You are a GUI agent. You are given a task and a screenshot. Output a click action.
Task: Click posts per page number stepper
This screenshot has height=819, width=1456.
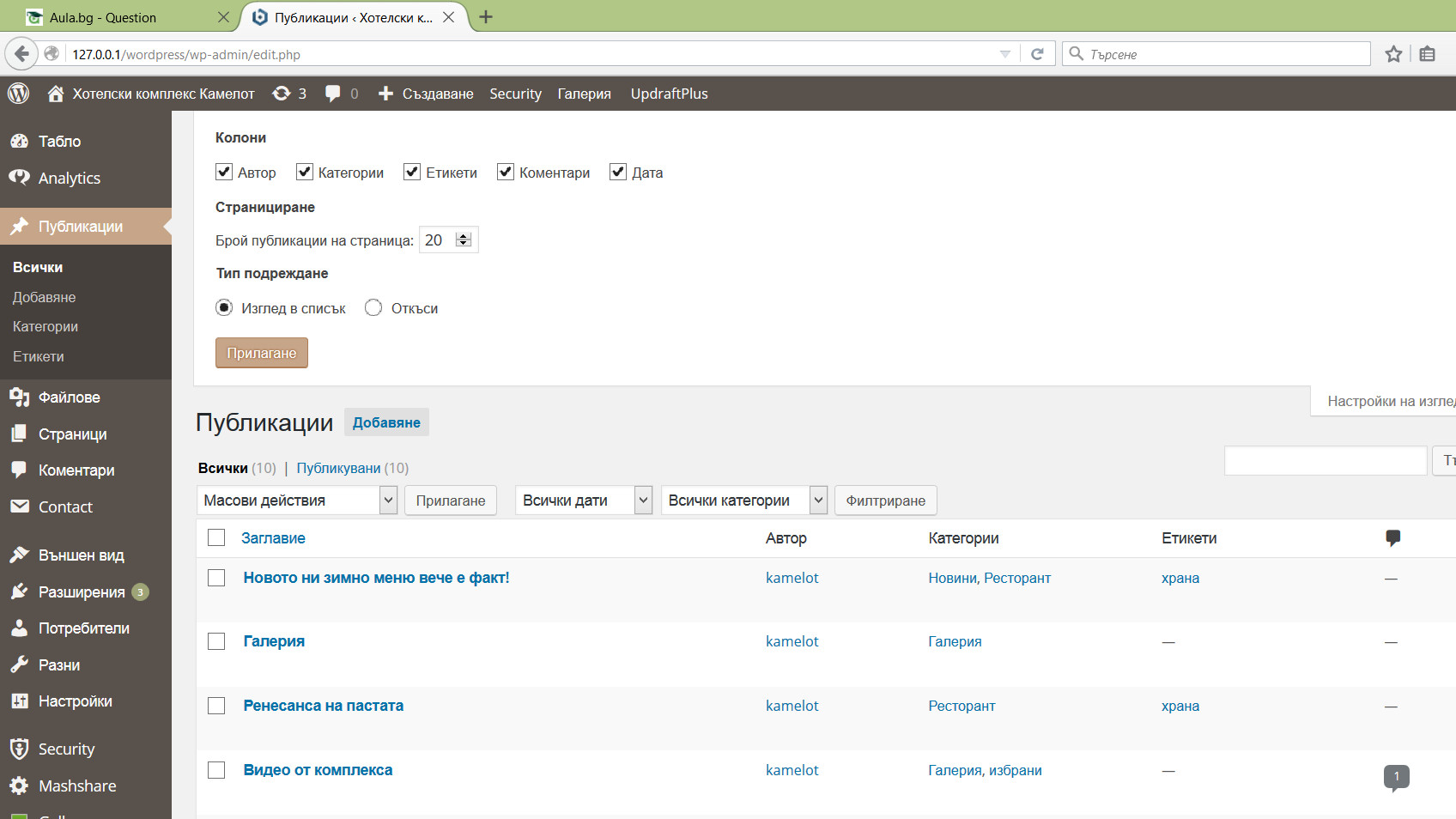point(464,240)
